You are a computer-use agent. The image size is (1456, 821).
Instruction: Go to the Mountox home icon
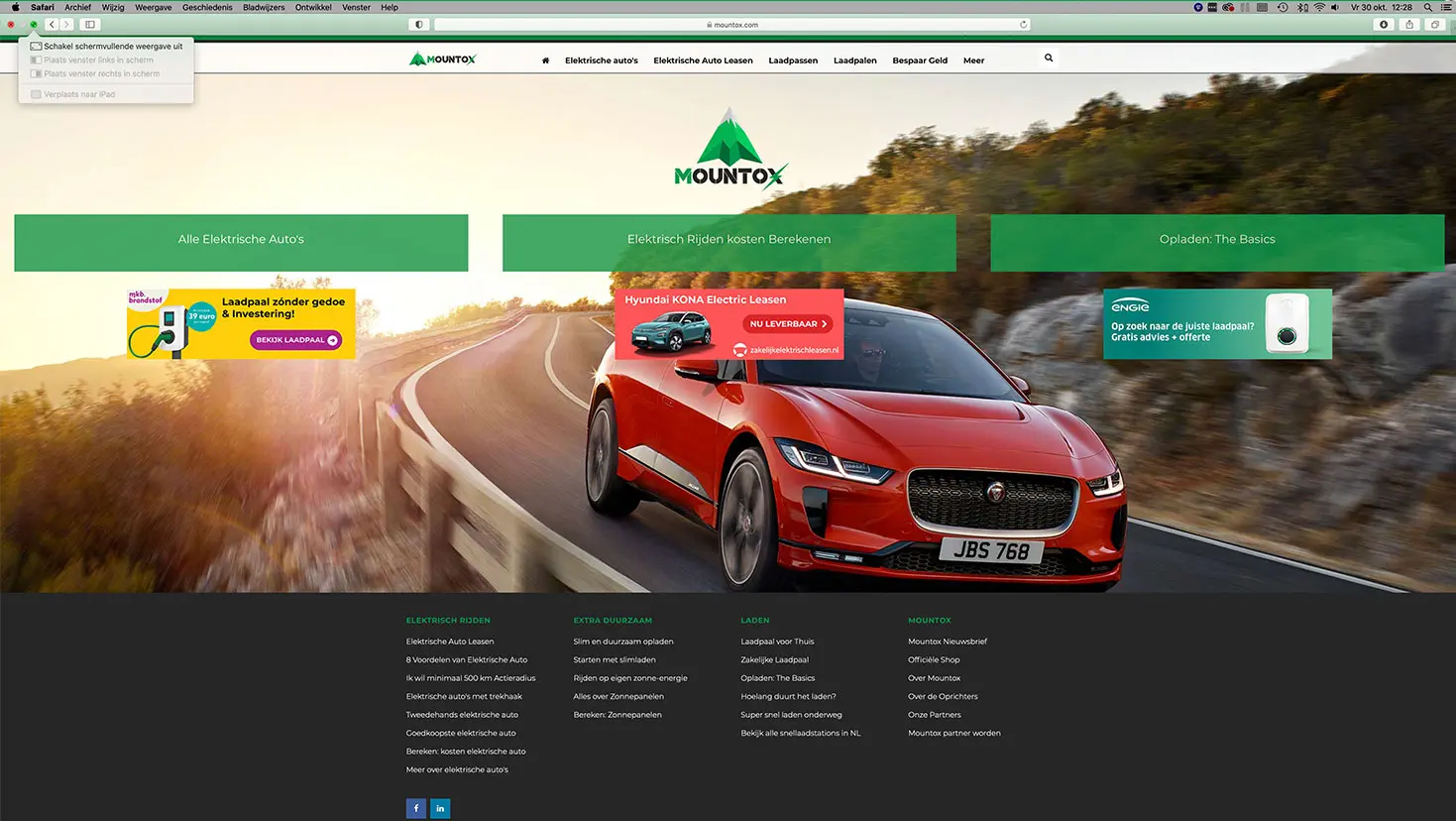coord(545,60)
